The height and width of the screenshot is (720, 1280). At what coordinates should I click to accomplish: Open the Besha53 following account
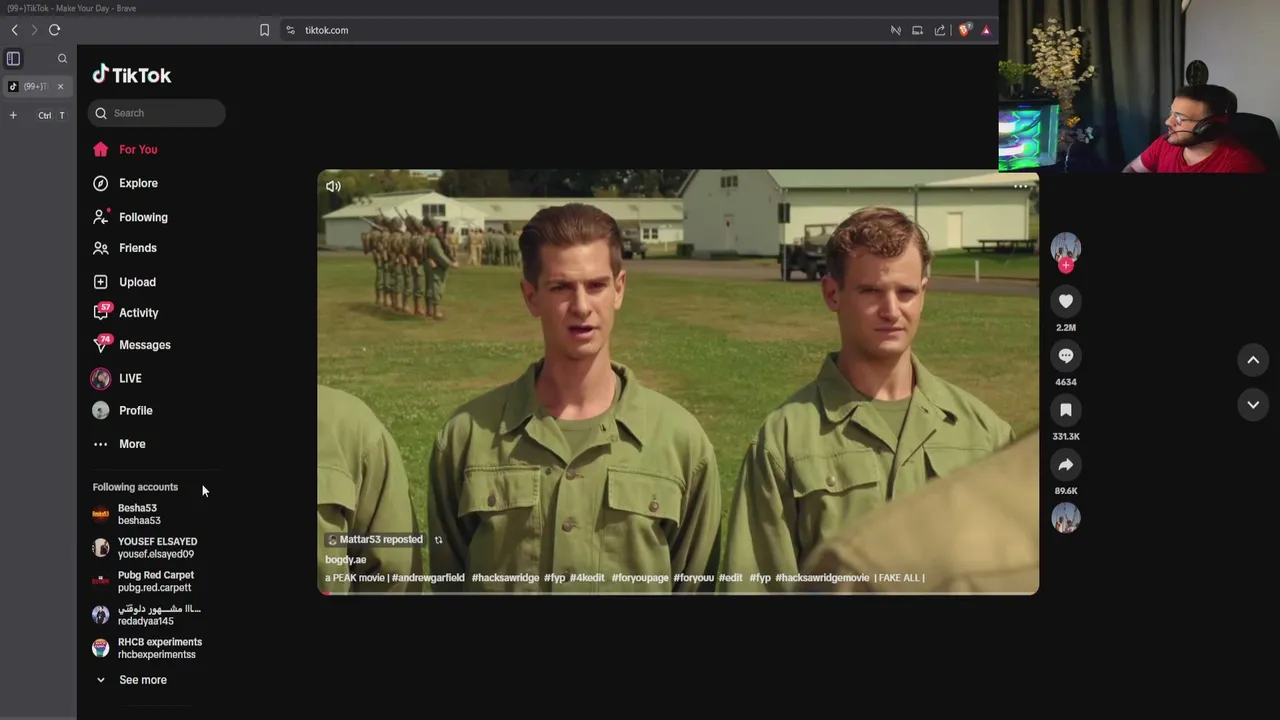127,514
